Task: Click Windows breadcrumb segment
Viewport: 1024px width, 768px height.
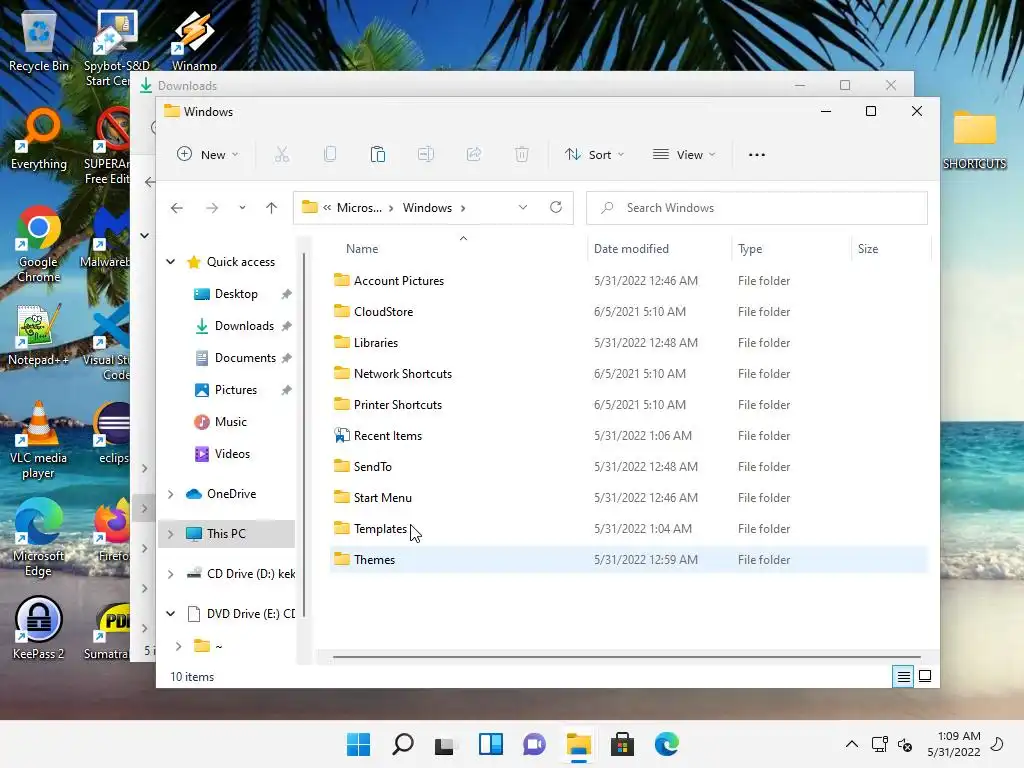Action: 427,208
